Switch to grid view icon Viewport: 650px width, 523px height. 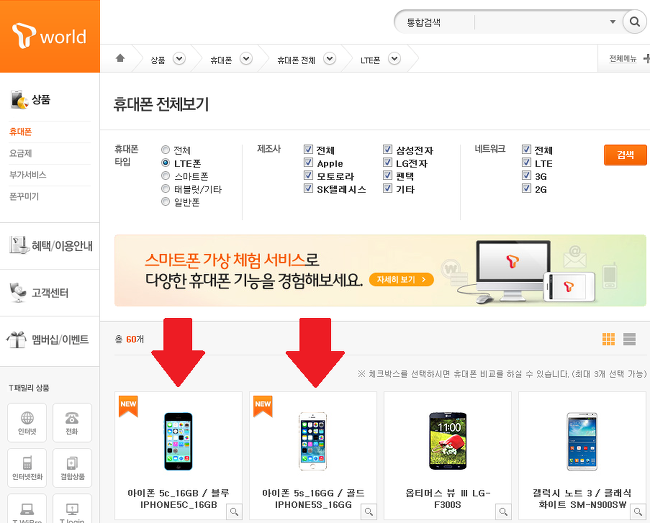(609, 339)
